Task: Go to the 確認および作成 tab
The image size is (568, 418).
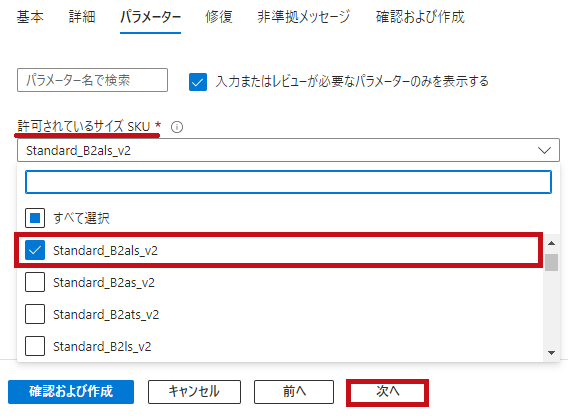Action: point(420,17)
